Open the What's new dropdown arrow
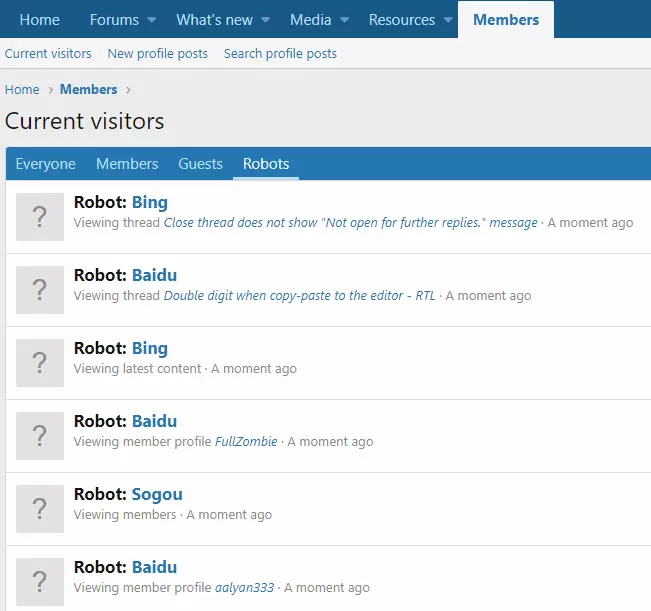651x611 pixels. click(265, 20)
